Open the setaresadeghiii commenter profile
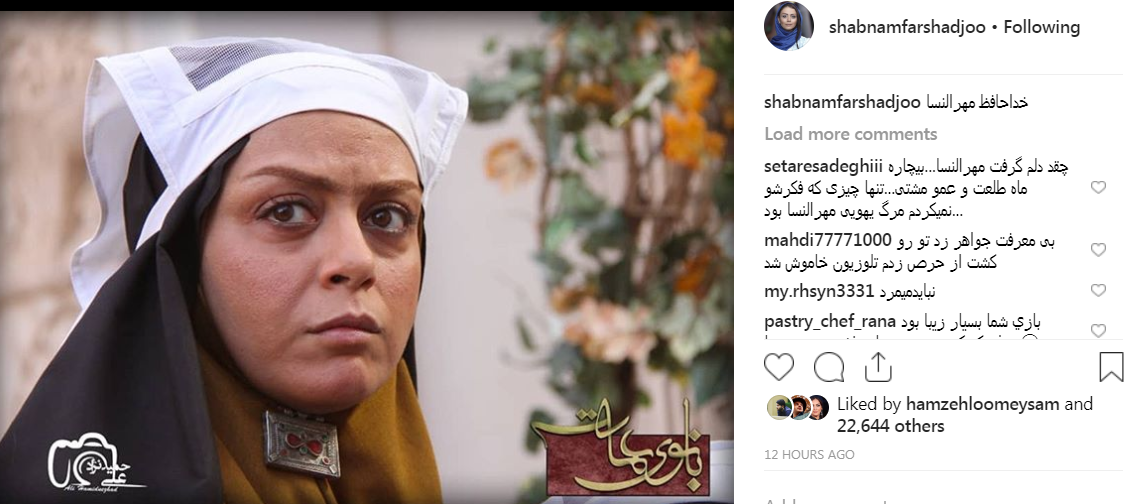1131x504 pixels. pos(813,167)
